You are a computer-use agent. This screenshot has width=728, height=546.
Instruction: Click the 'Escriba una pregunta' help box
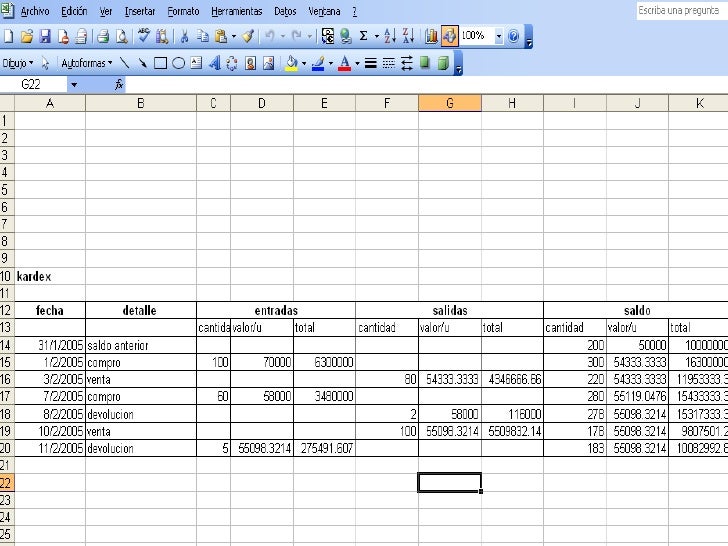[682, 10]
